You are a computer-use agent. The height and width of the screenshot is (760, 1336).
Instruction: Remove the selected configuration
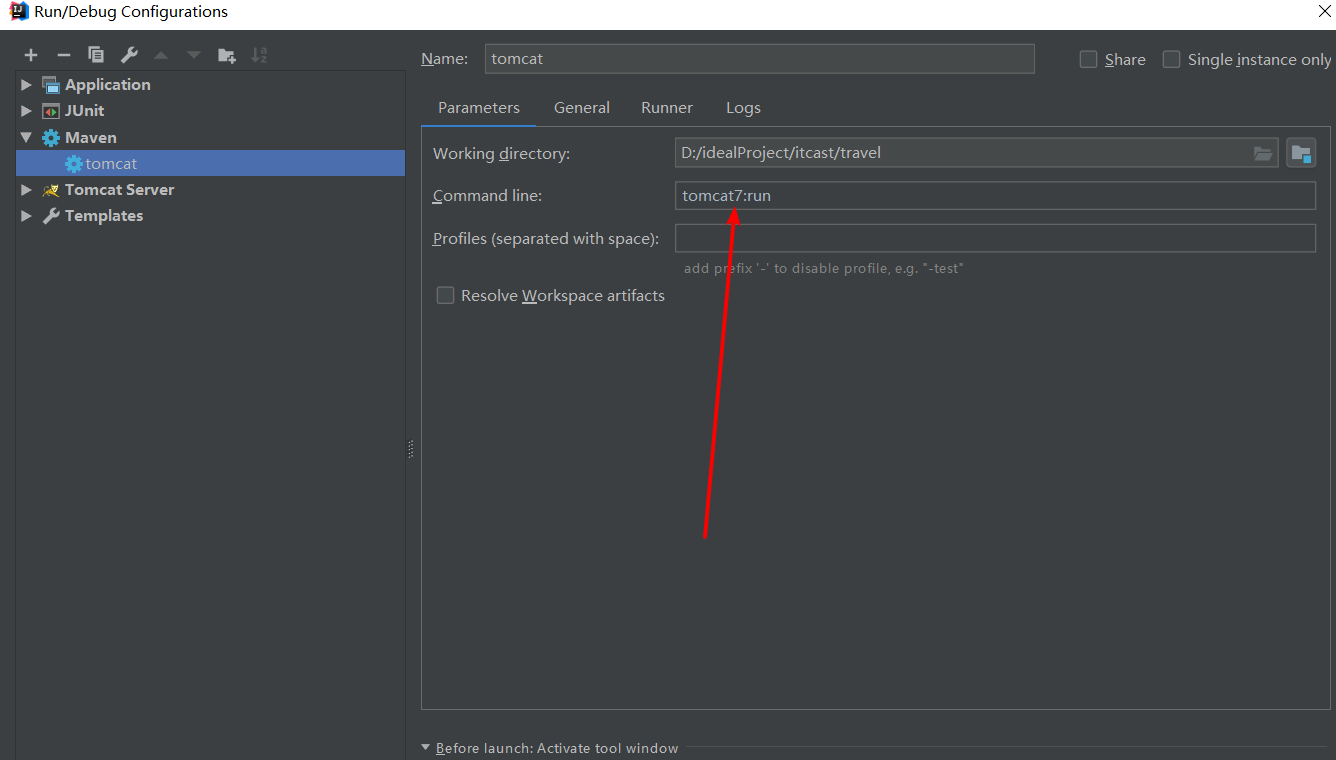click(62, 55)
